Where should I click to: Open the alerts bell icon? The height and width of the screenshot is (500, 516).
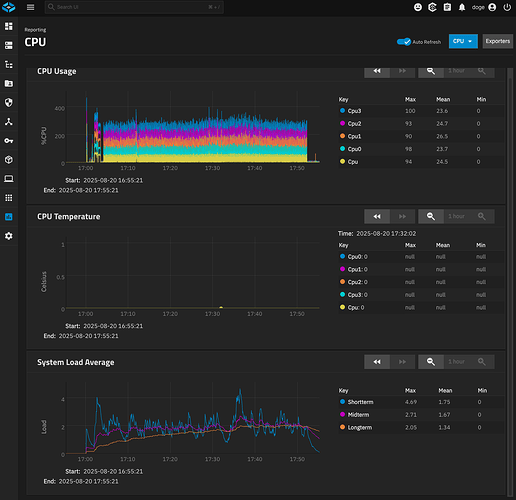coord(462,7)
